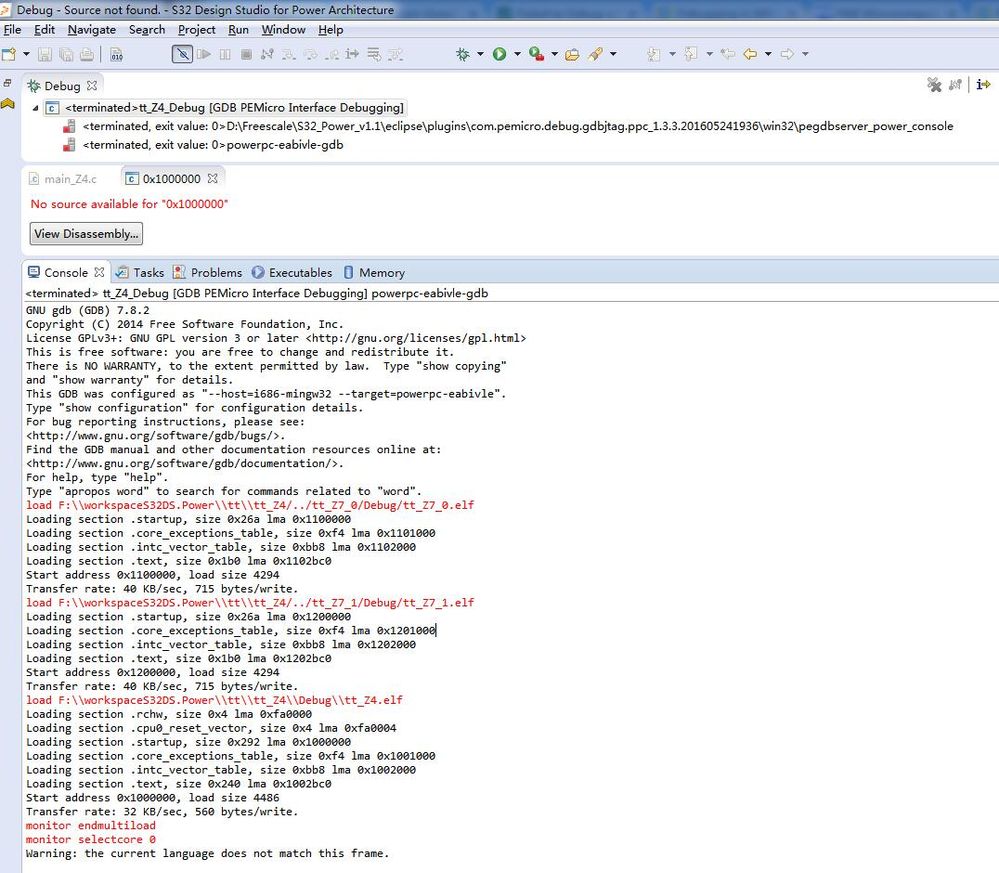Click the Drop To Frame toolbar icon

pos(374,54)
